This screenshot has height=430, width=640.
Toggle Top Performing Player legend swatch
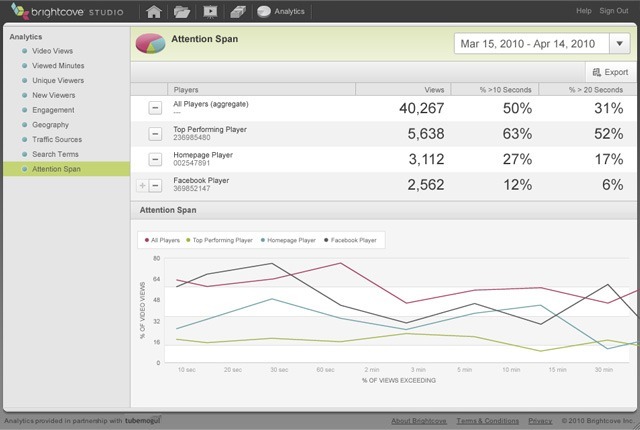click(188, 240)
